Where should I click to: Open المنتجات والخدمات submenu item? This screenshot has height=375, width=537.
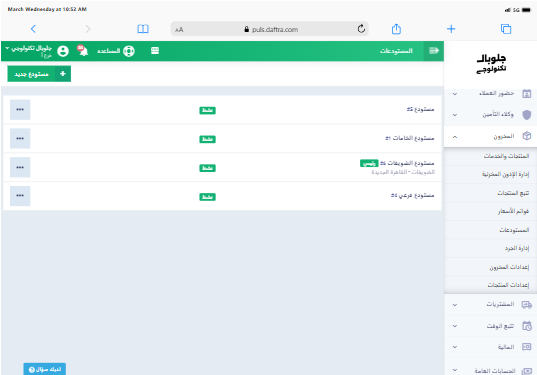click(x=506, y=156)
